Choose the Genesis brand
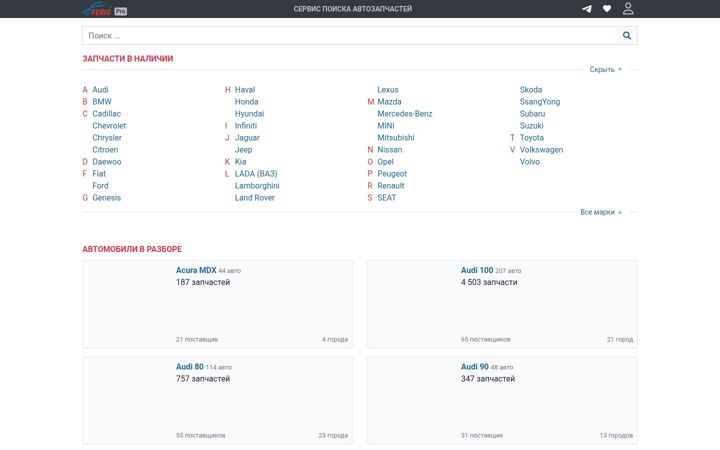Viewport: 720px width, 450px height. [107, 197]
